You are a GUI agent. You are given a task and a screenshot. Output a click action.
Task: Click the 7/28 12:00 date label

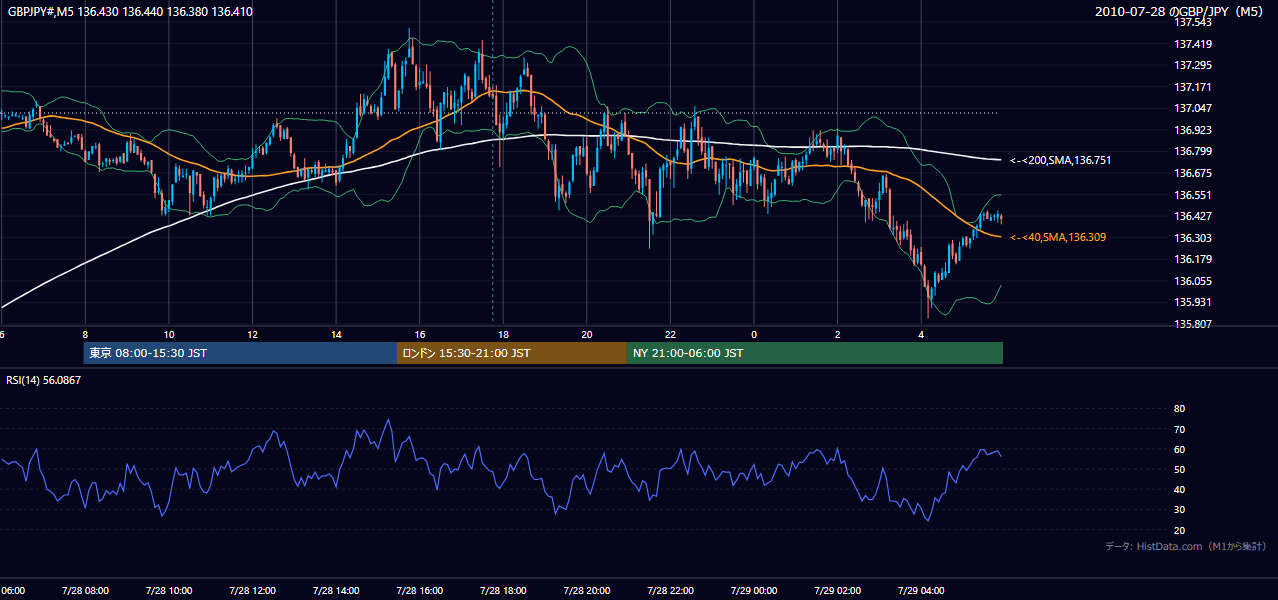point(252,590)
